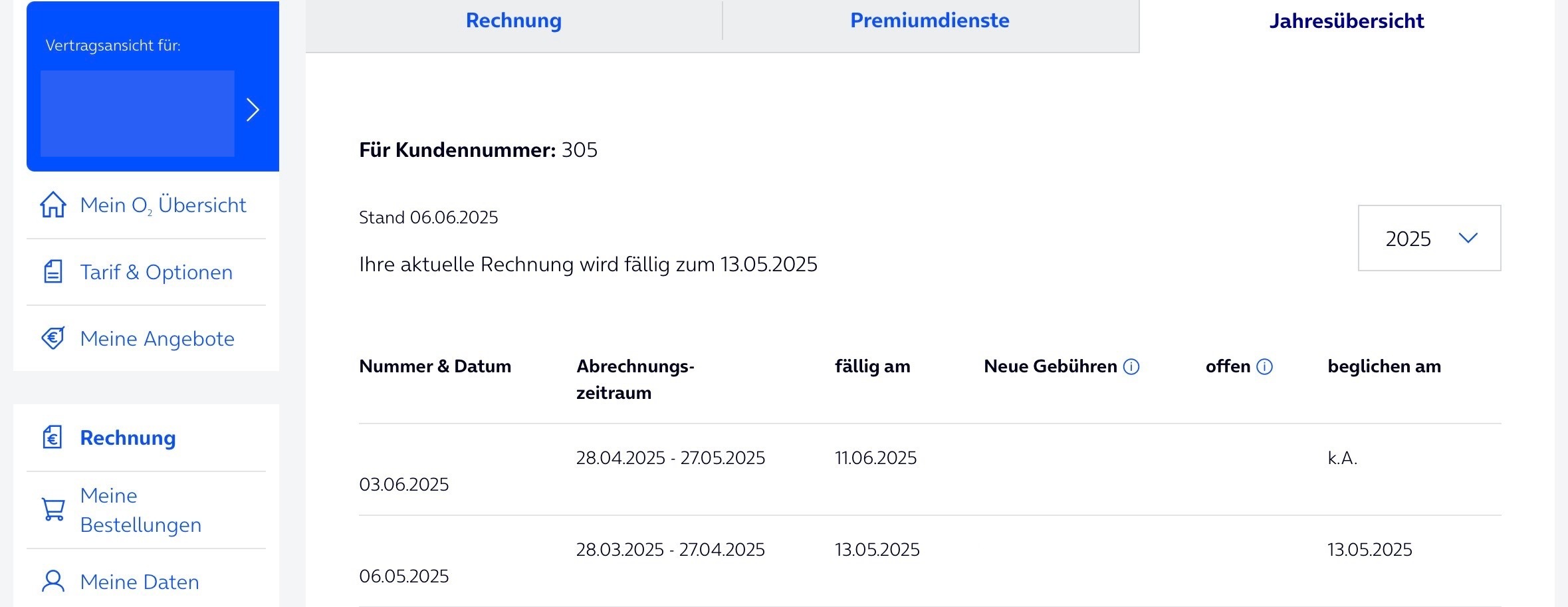Click the euro invoice icon beside Rechnung
This screenshot has width=1568, height=607.
pyautogui.click(x=53, y=437)
